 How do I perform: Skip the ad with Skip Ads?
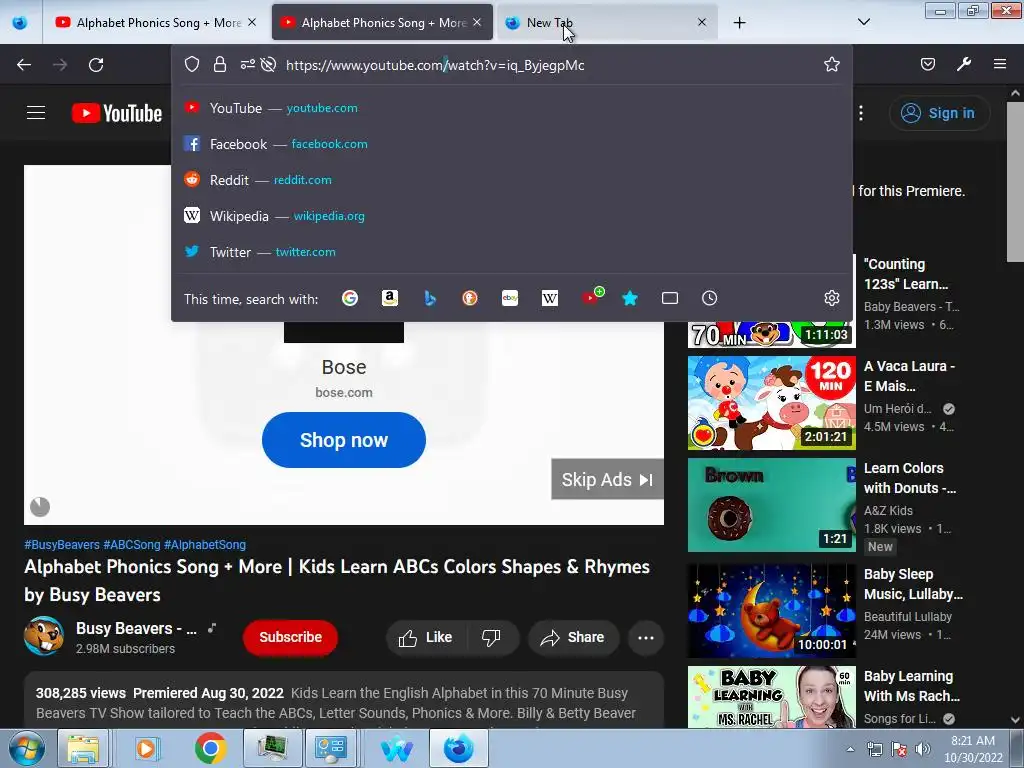point(607,479)
